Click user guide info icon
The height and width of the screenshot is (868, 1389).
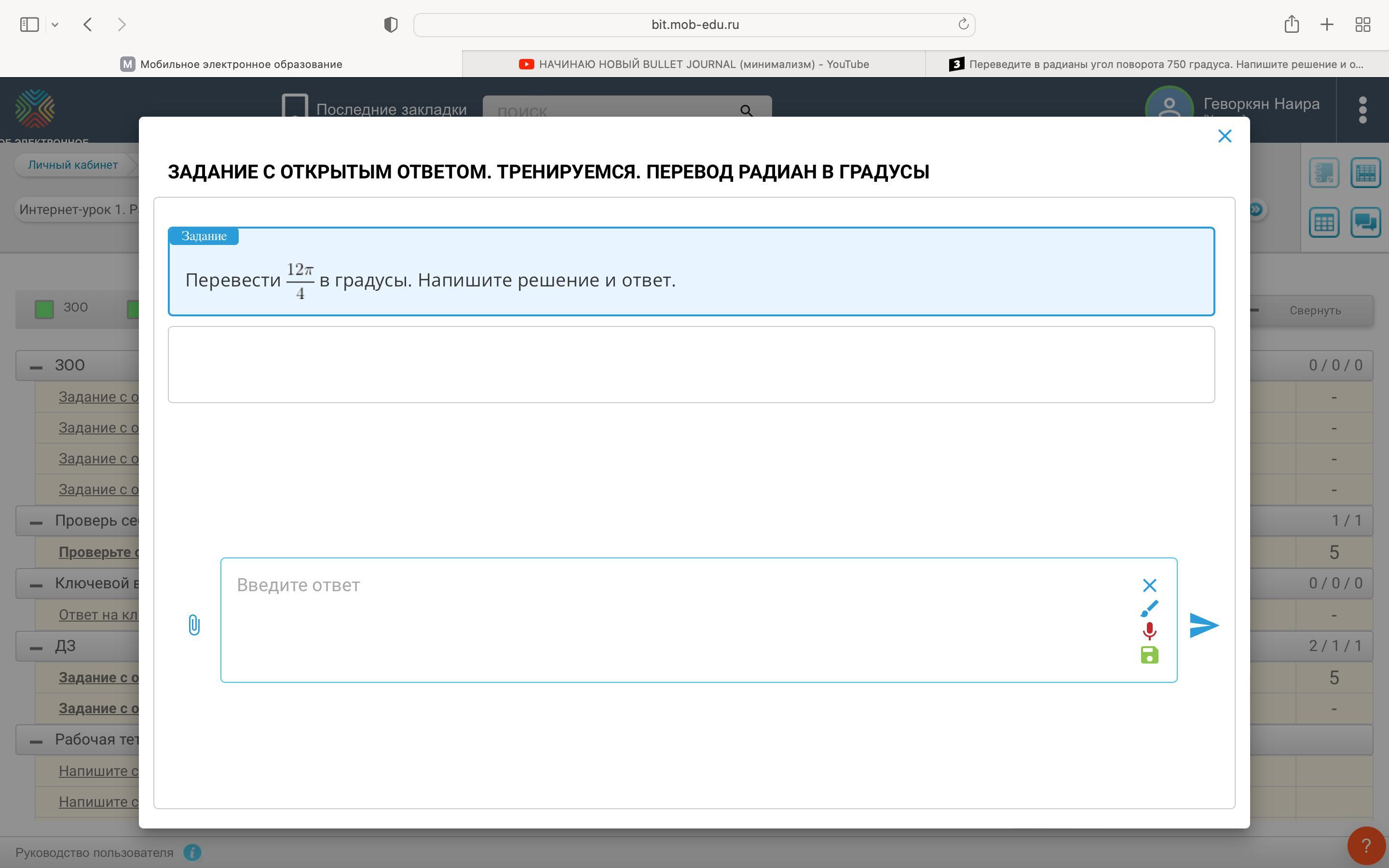[x=192, y=853]
